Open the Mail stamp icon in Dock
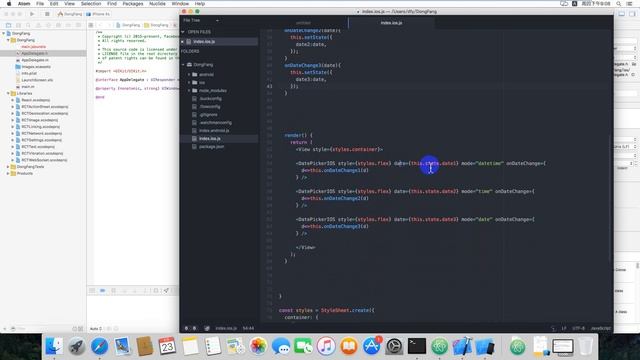The image size is (640, 360). point(122,347)
